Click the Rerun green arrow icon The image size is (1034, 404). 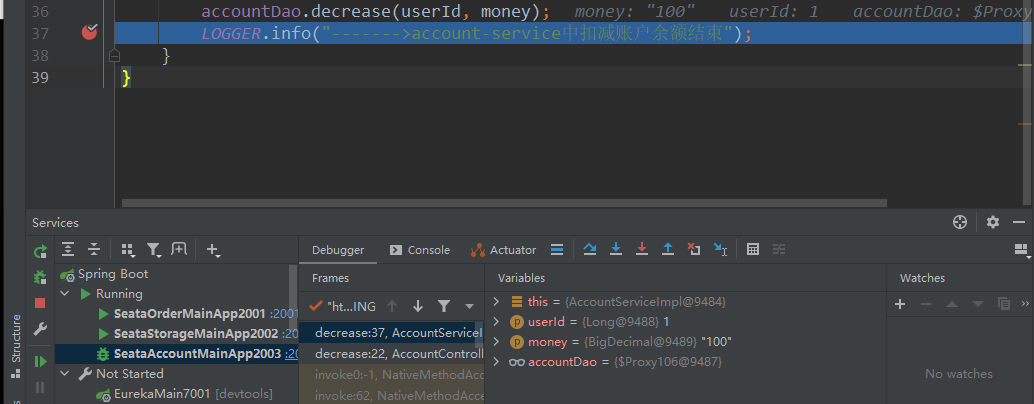tap(40, 251)
